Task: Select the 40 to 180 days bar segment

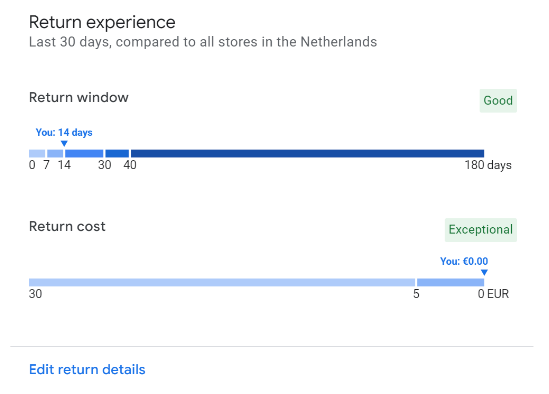Action: [307, 153]
